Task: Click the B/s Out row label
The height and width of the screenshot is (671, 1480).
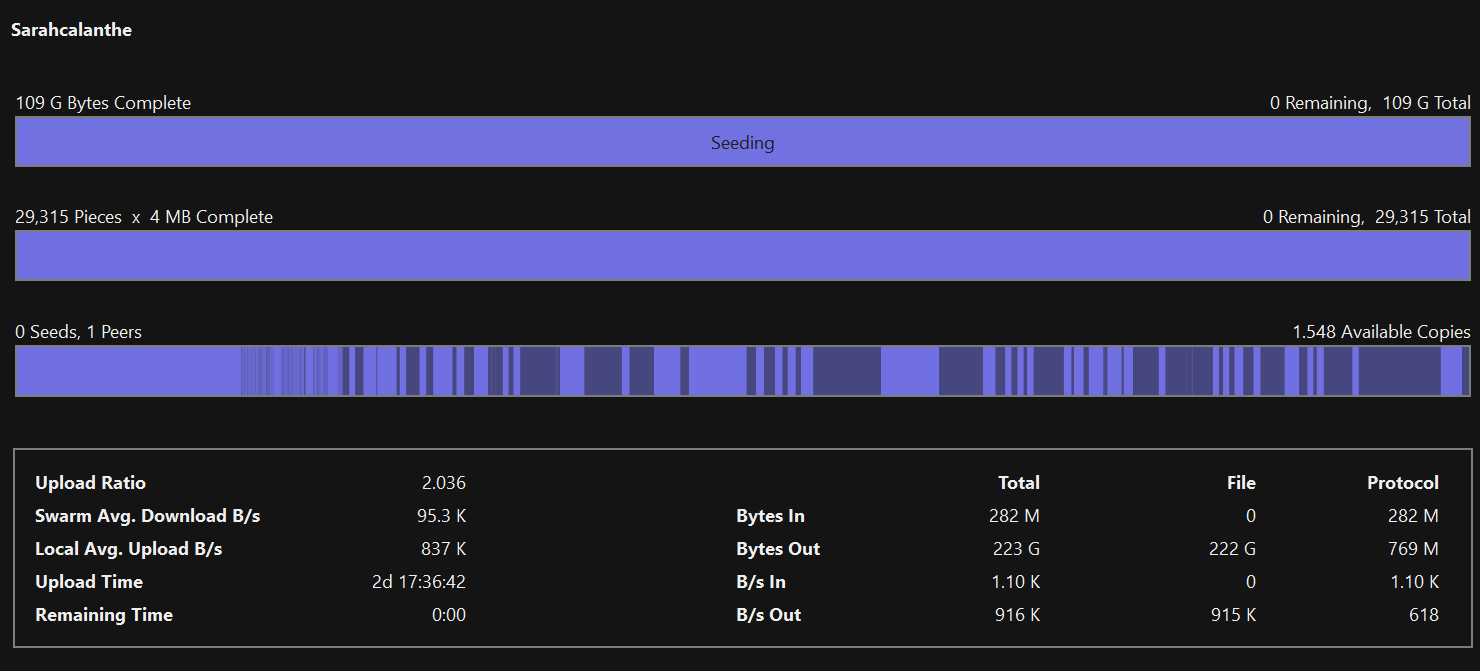Action: (769, 615)
